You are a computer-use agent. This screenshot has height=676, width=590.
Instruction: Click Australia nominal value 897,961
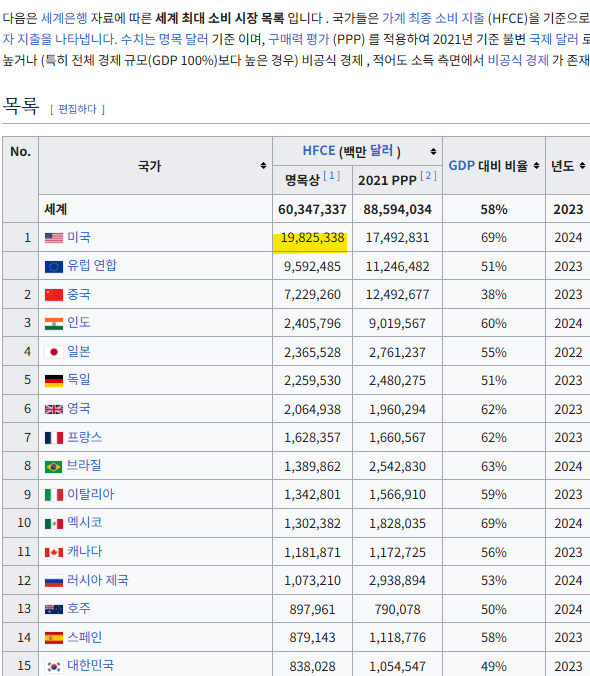[x=312, y=610]
